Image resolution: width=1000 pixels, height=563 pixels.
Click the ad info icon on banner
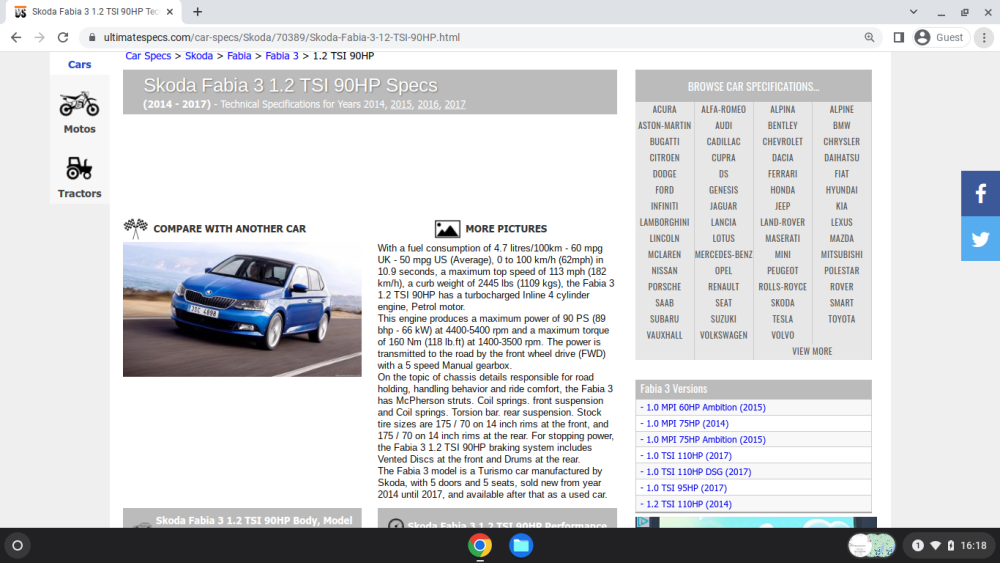[x=643, y=522]
